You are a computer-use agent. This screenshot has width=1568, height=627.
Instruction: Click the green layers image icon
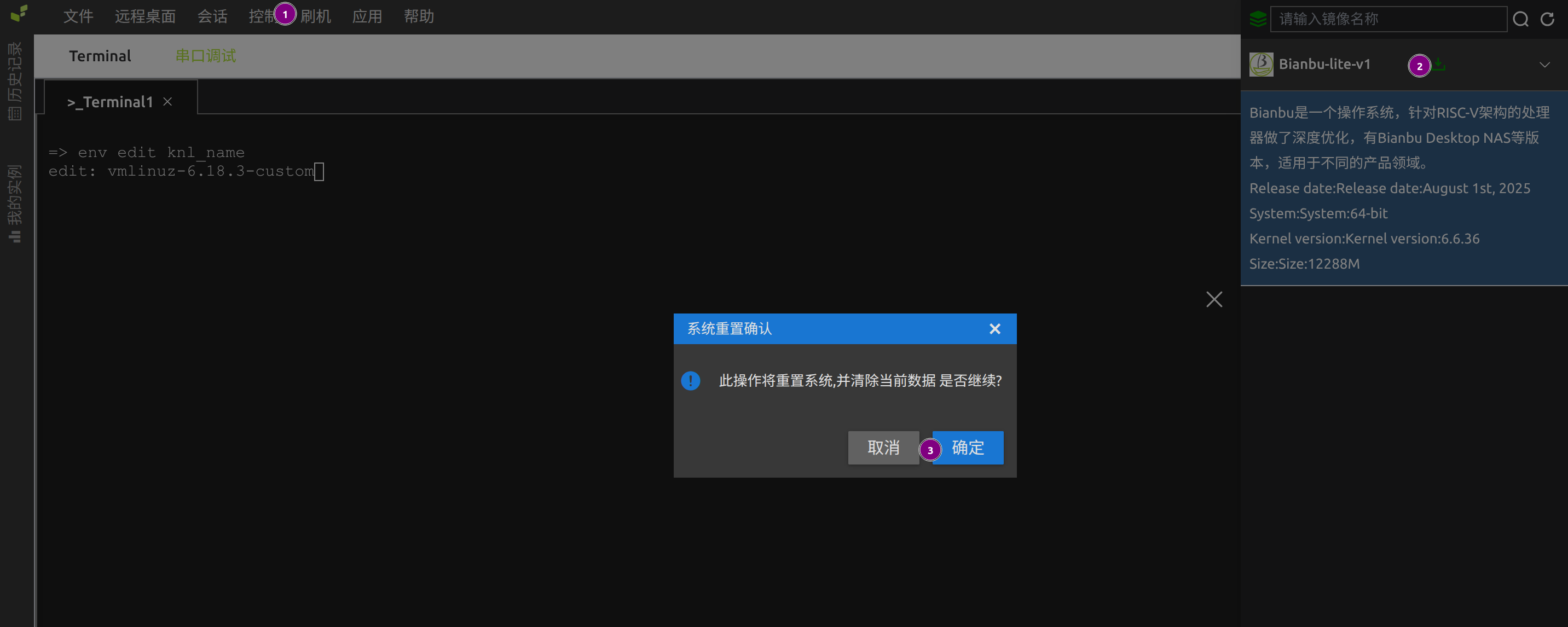[1258, 20]
